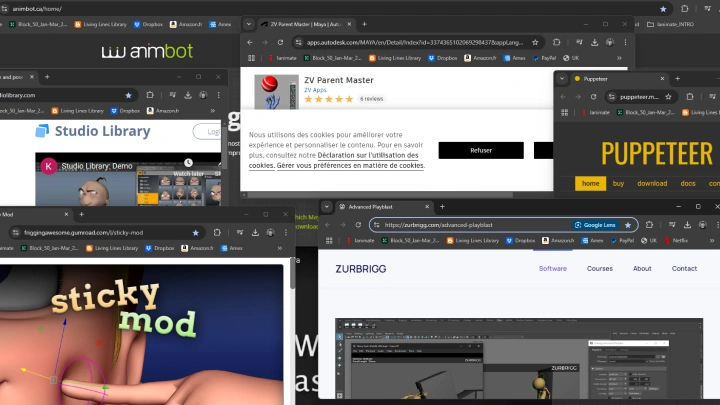Open About page on Zurbrigg site
720x405 pixels.
click(642, 269)
